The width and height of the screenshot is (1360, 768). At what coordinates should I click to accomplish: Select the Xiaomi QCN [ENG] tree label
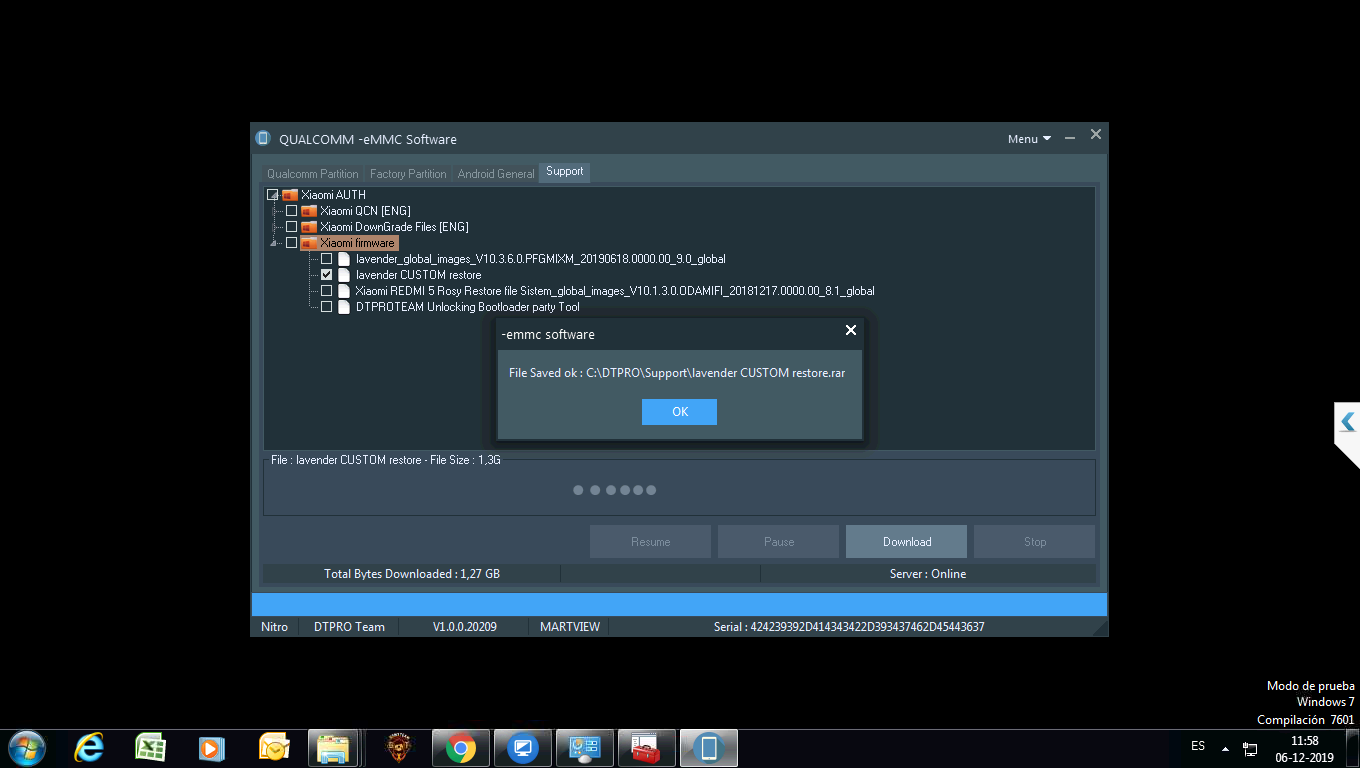pos(365,211)
